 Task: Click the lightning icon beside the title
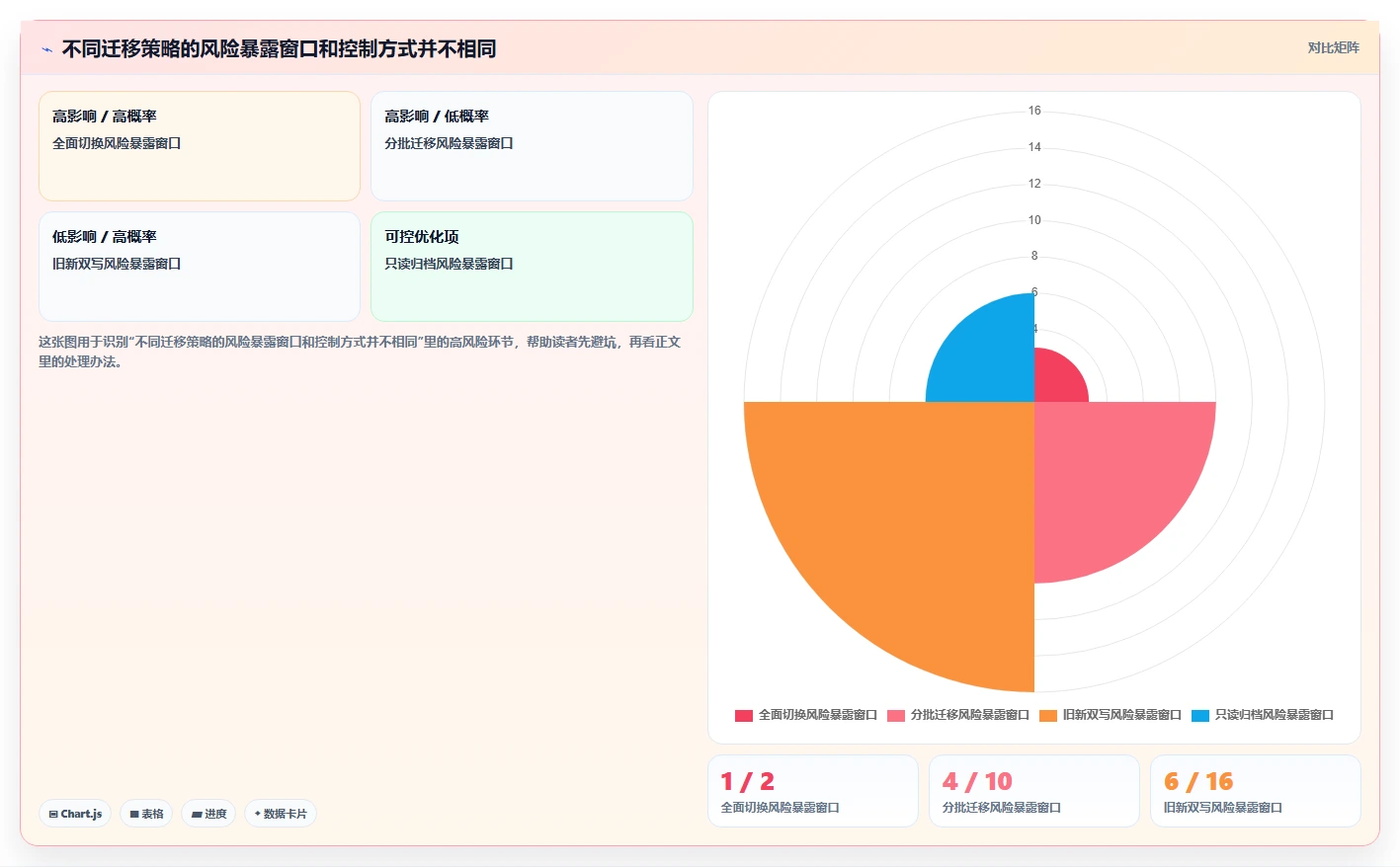click(x=46, y=49)
